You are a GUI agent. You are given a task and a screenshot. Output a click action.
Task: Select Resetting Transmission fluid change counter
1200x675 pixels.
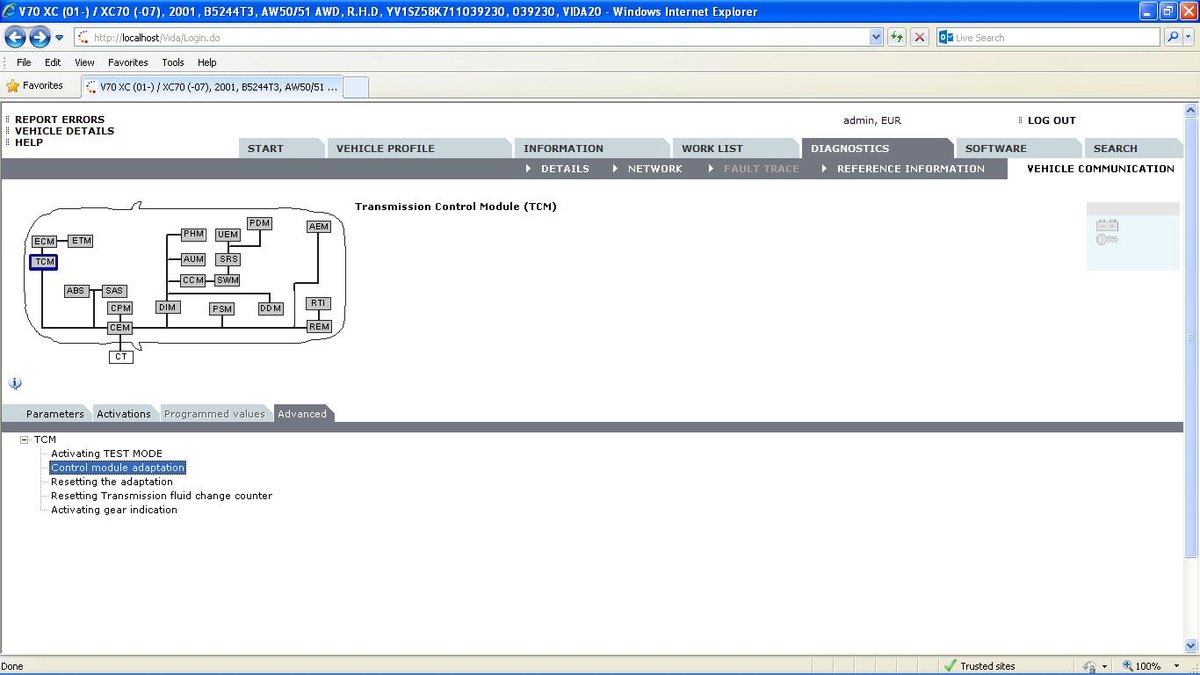(x=161, y=496)
